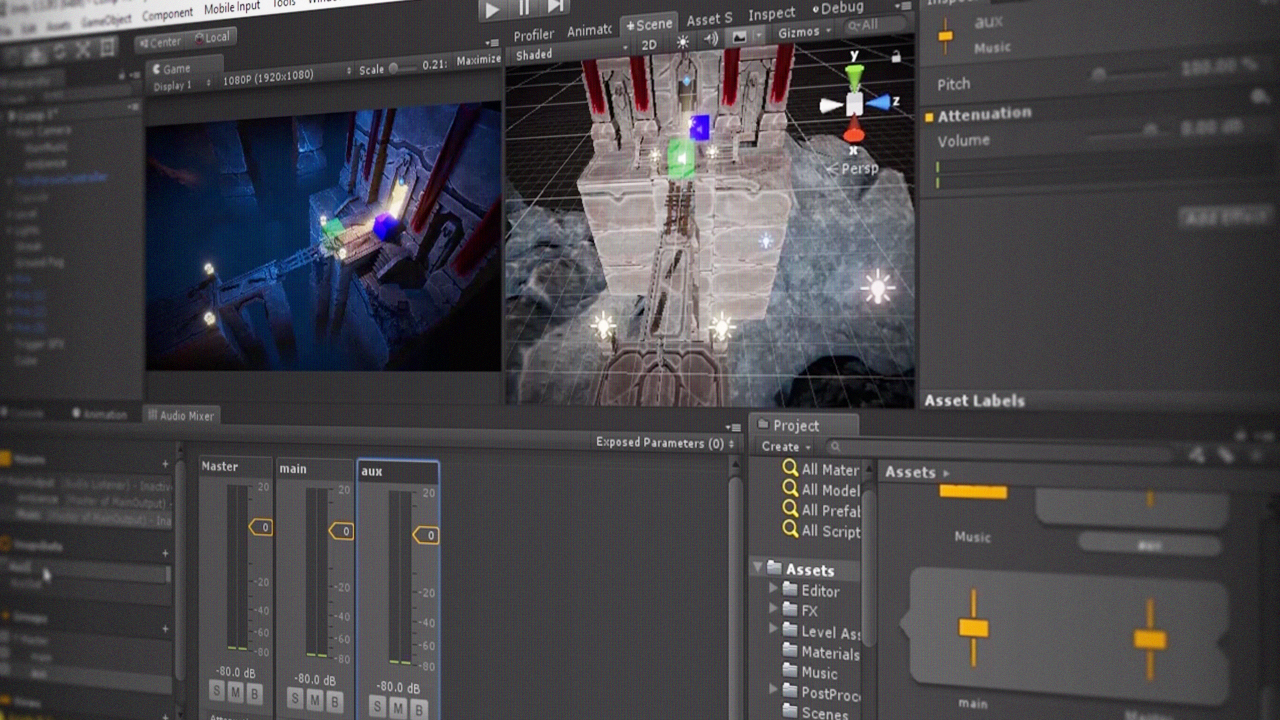Click the Play button to enter play mode

point(491,11)
